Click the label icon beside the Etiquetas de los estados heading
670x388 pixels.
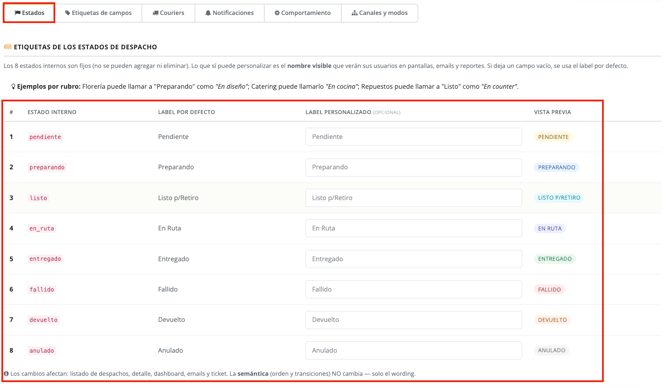8,47
